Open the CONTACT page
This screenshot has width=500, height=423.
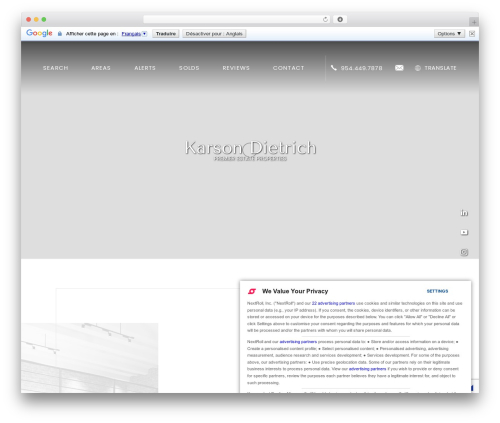pos(288,68)
